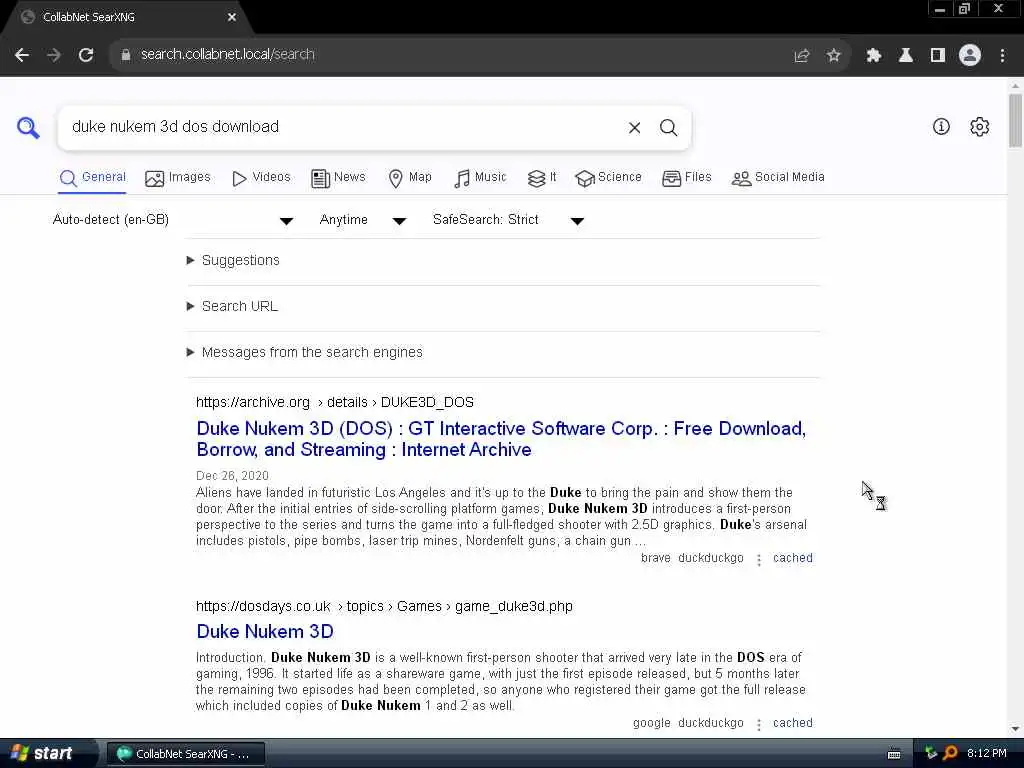1024x768 pixels.
Task: Reload the search page
Action: tap(86, 55)
